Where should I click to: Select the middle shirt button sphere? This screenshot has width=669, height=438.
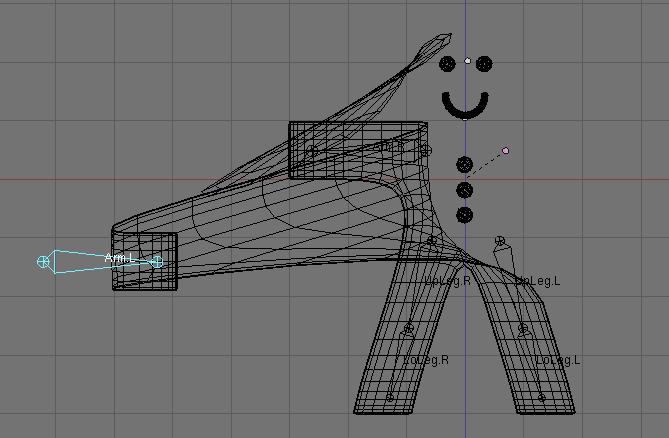tap(465, 190)
